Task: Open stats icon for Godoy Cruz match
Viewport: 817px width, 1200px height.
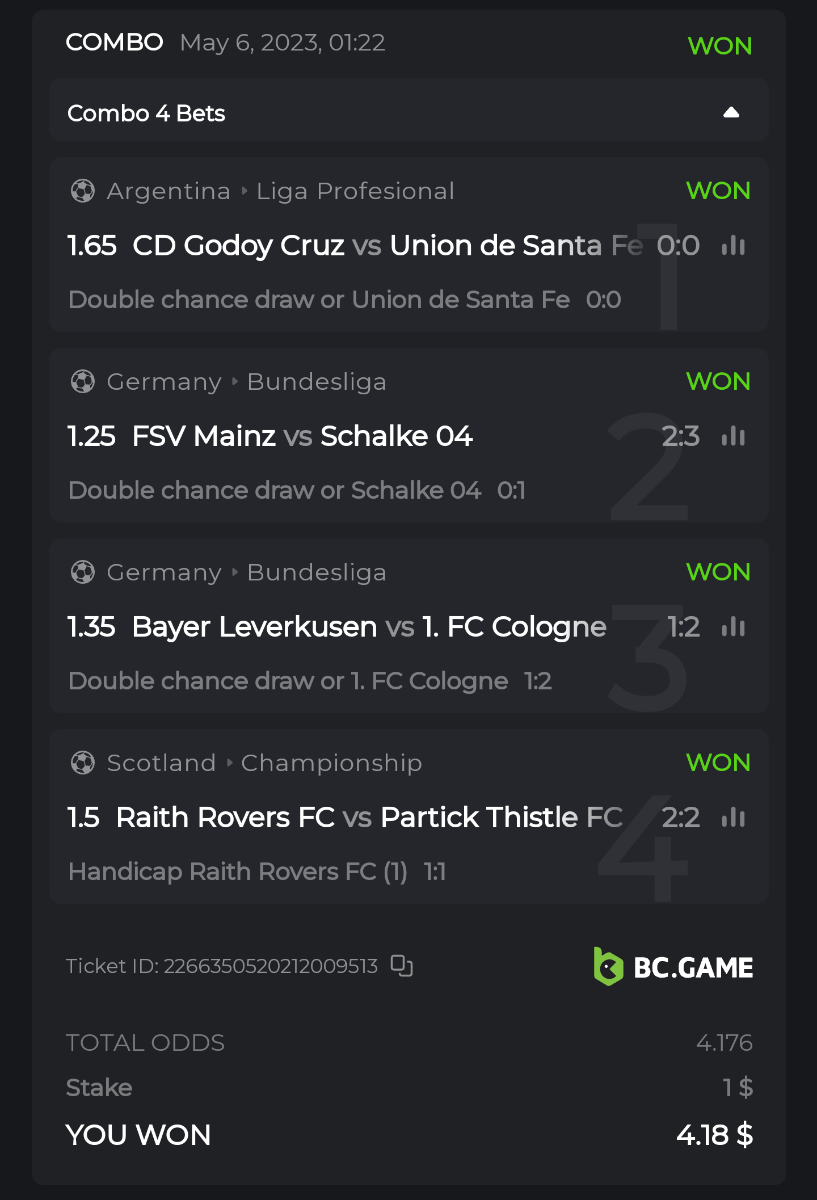Action: pos(734,246)
